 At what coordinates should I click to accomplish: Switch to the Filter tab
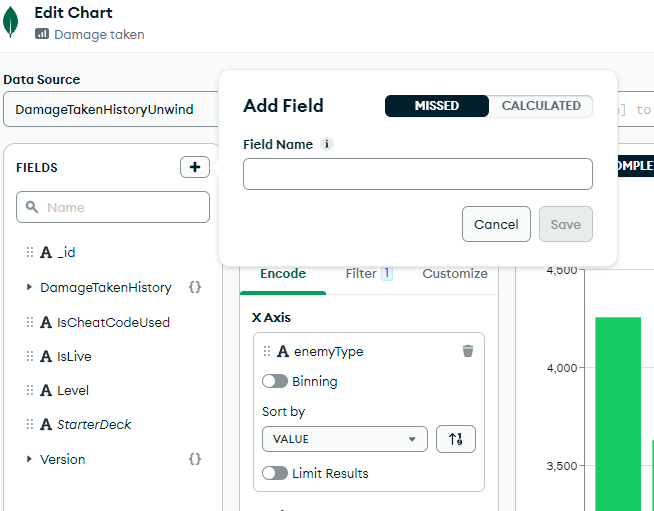(367, 273)
